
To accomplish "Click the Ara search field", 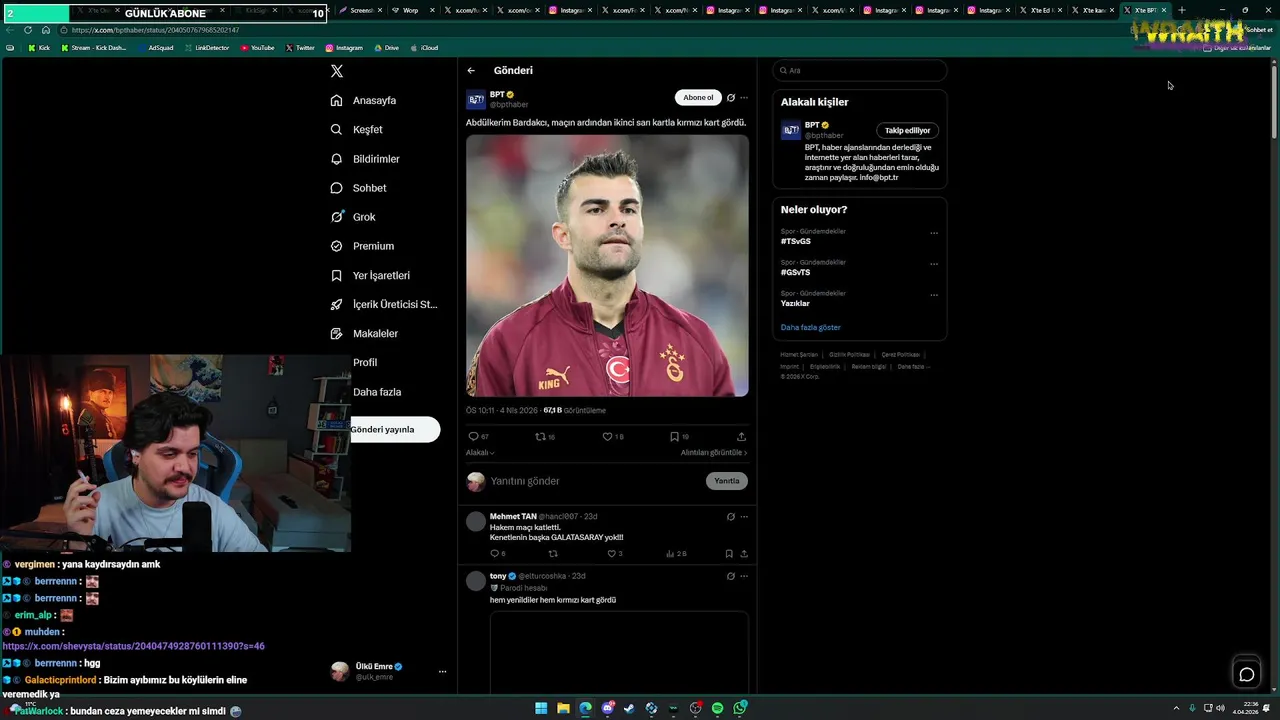I will pyautogui.click(x=860, y=71).
